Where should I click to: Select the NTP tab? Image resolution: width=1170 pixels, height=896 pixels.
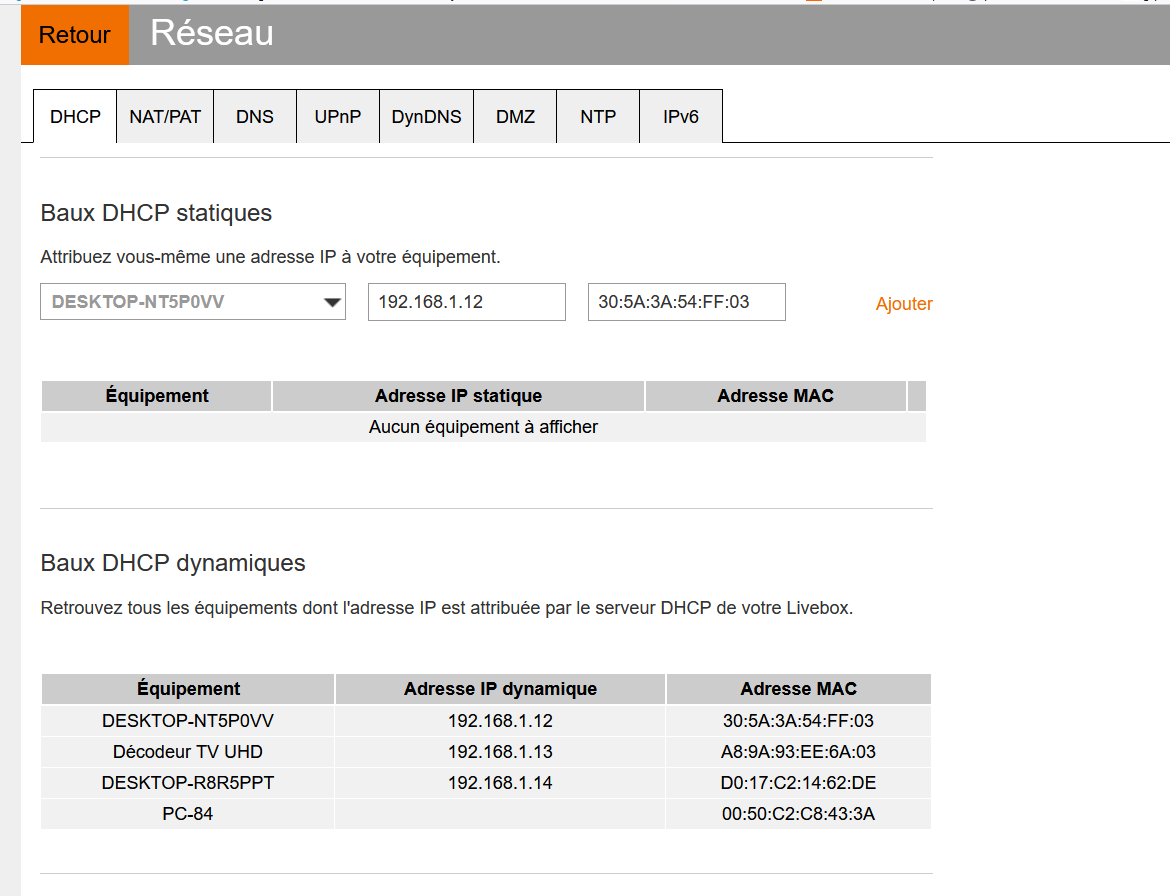(x=598, y=117)
